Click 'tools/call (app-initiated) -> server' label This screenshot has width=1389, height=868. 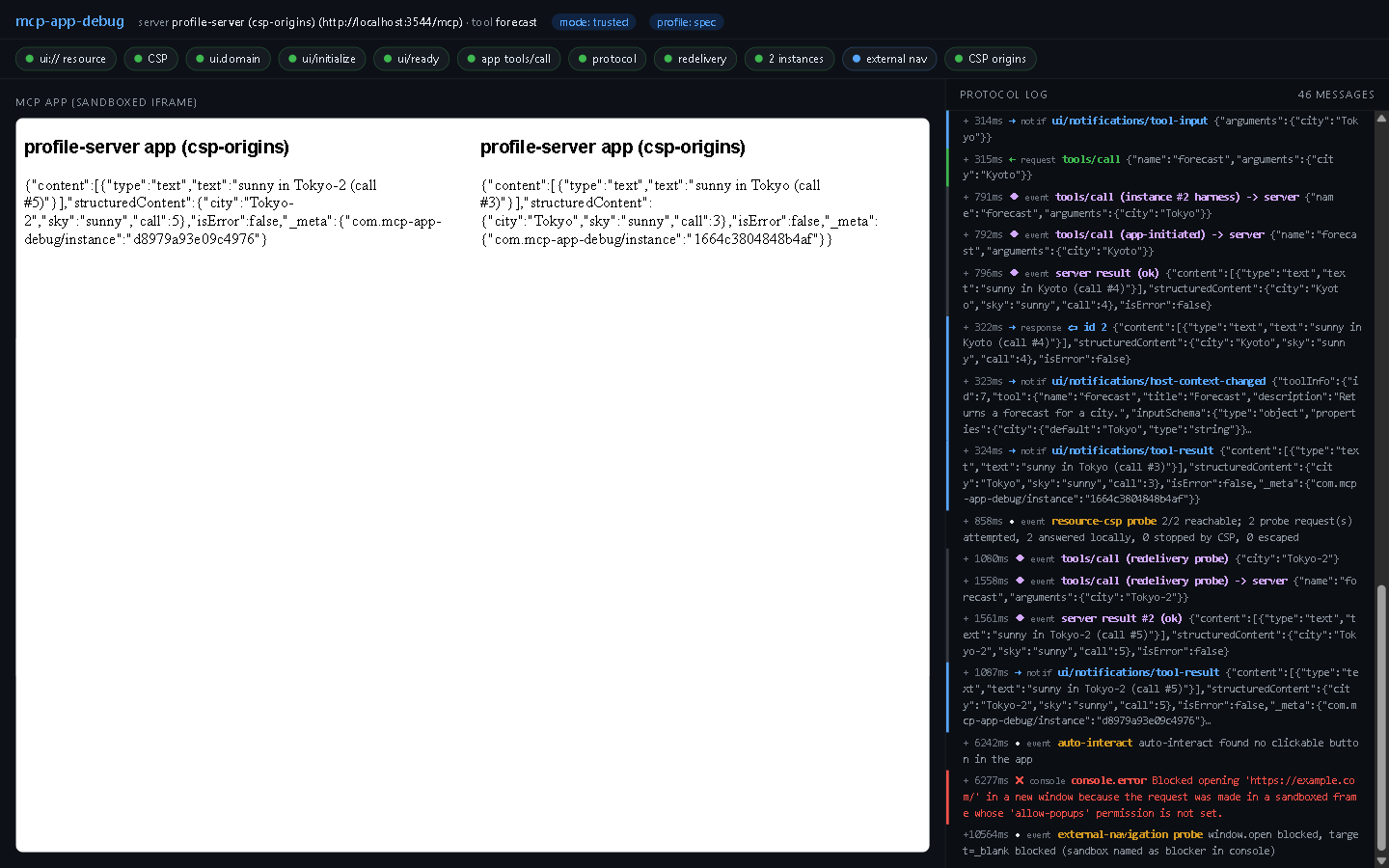pyautogui.click(x=1159, y=234)
